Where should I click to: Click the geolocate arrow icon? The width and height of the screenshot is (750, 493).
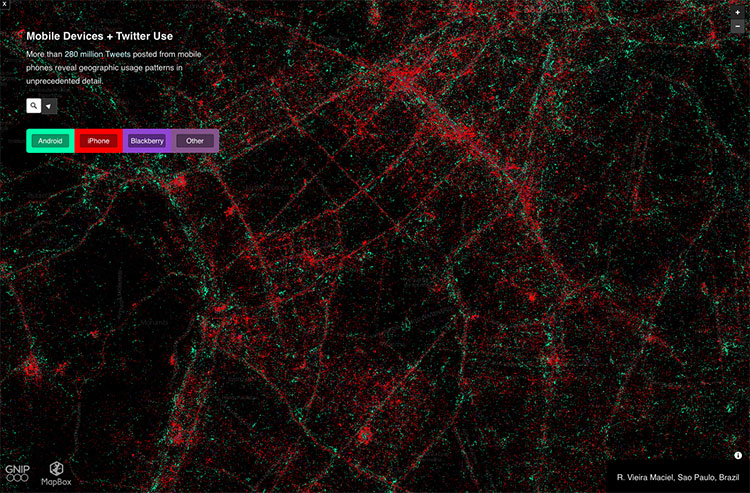pyautogui.click(x=49, y=106)
